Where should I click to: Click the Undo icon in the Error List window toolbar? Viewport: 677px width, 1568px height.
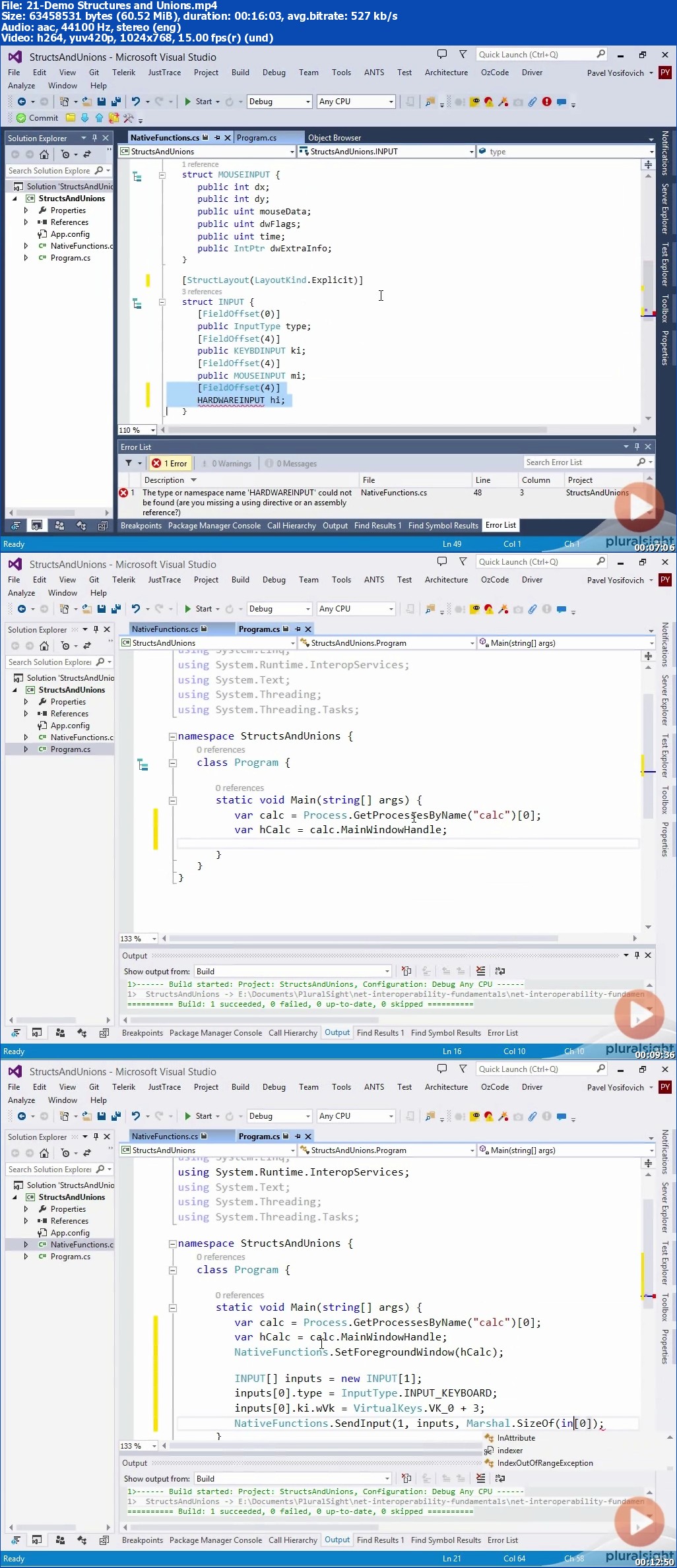tap(135, 102)
